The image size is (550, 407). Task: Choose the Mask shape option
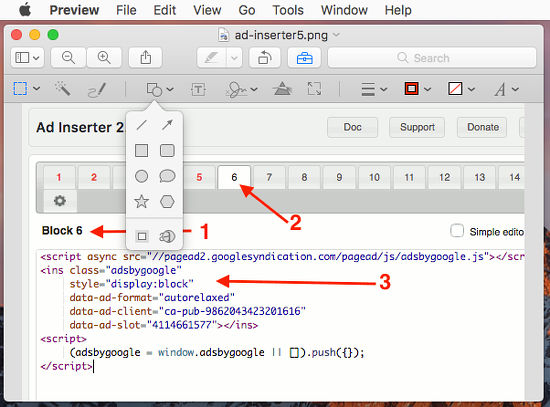coord(142,236)
